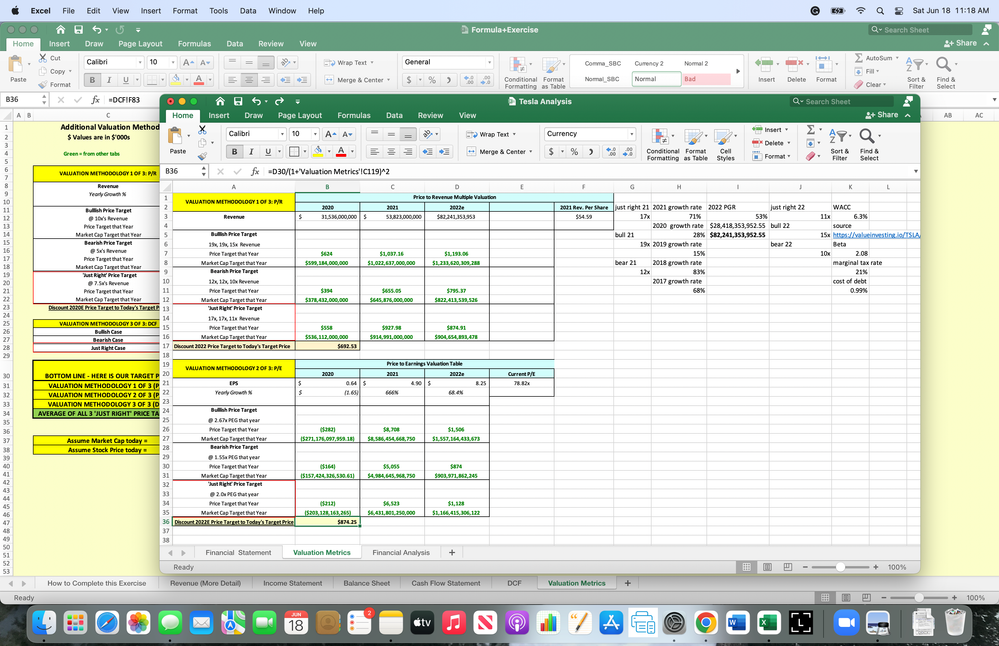Switch to the Formulas ribbon tab
Viewport: 999px width, 646px height.
[353, 115]
